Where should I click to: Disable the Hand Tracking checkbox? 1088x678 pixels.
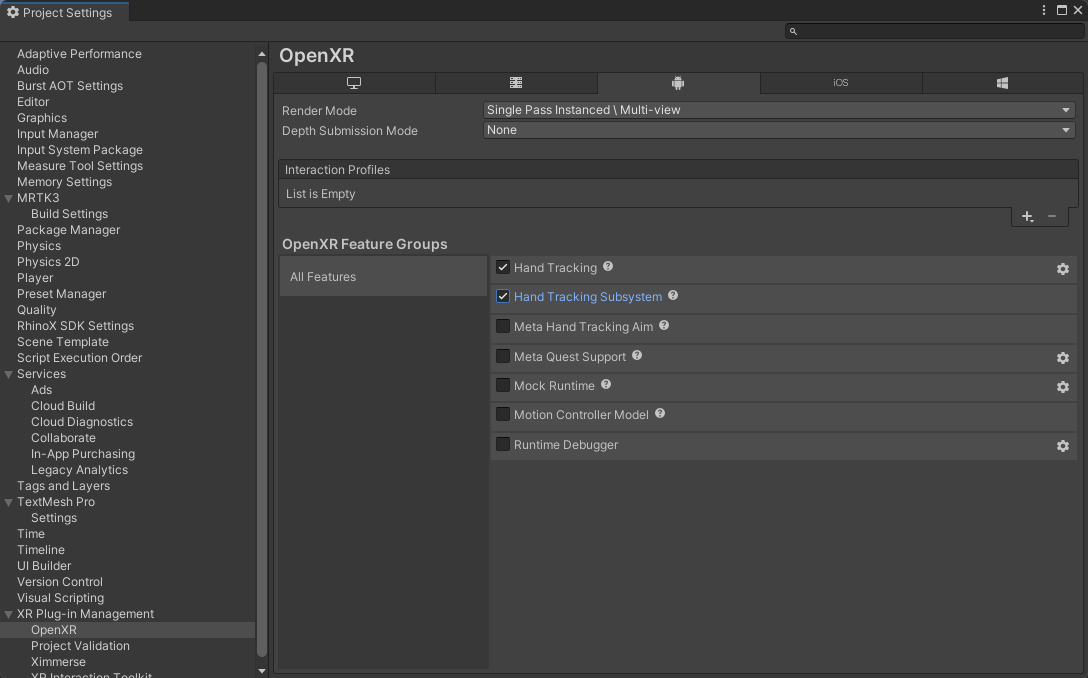pos(503,267)
